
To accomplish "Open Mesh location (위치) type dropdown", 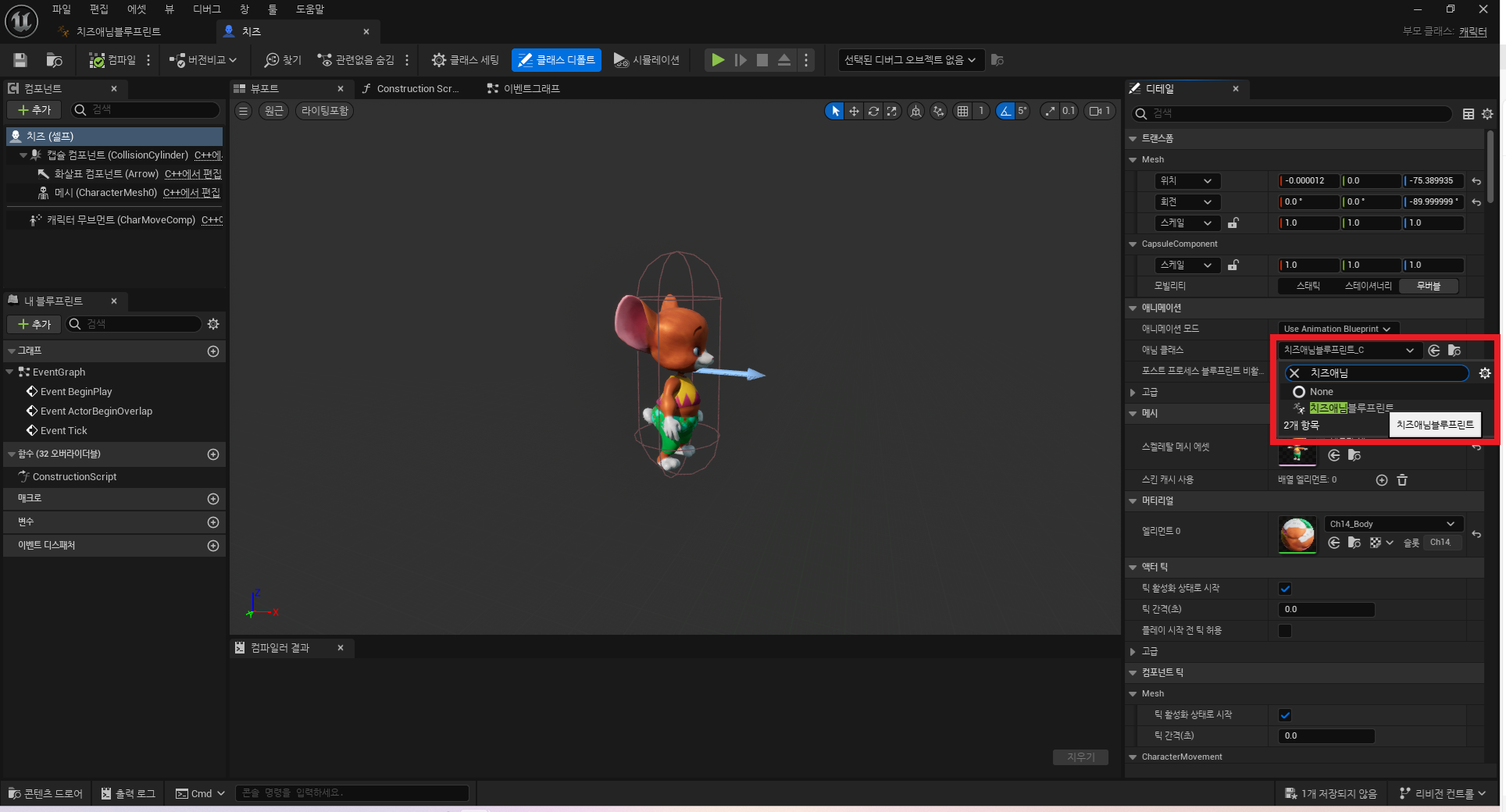I will point(1187,181).
